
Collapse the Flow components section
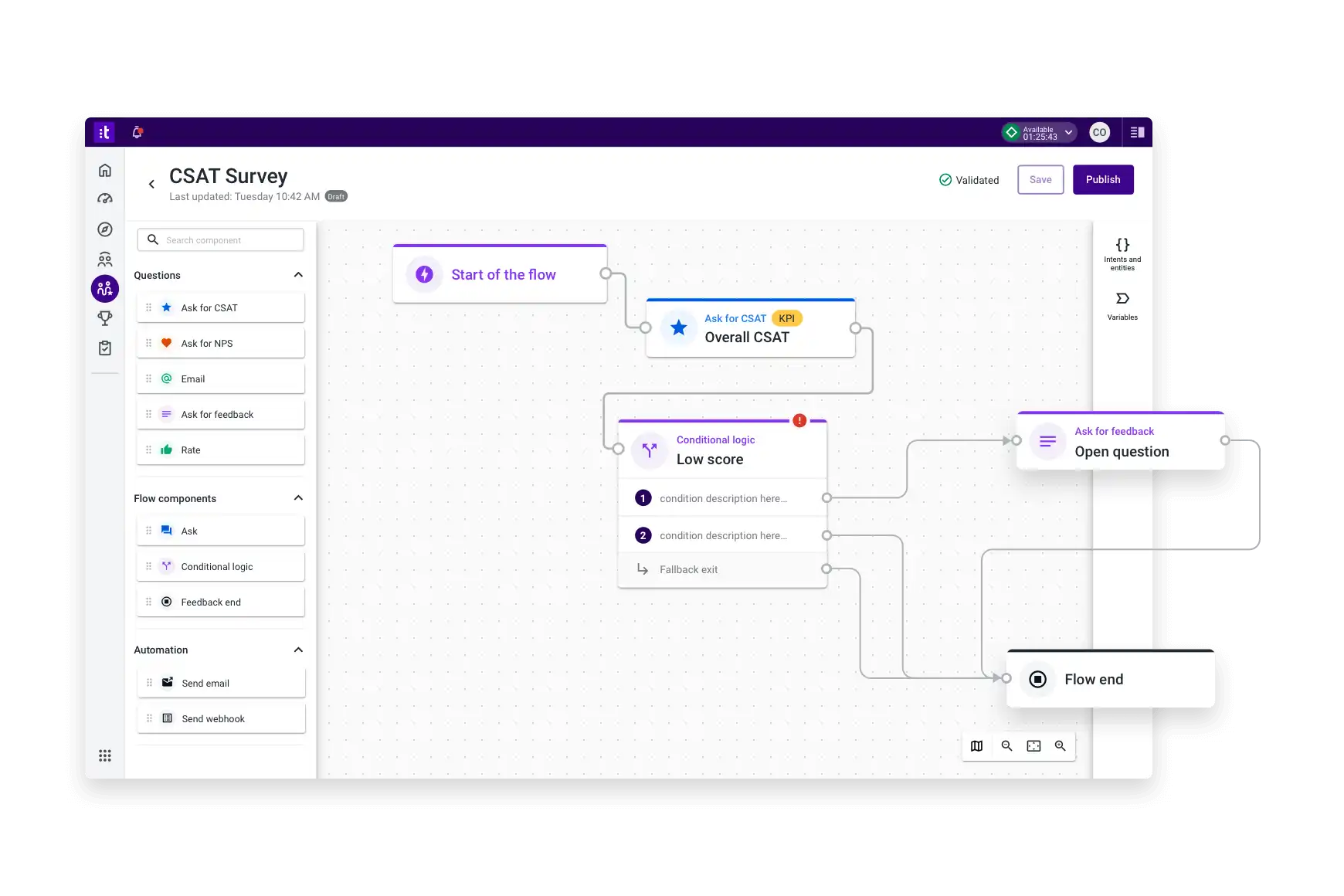(298, 497)
